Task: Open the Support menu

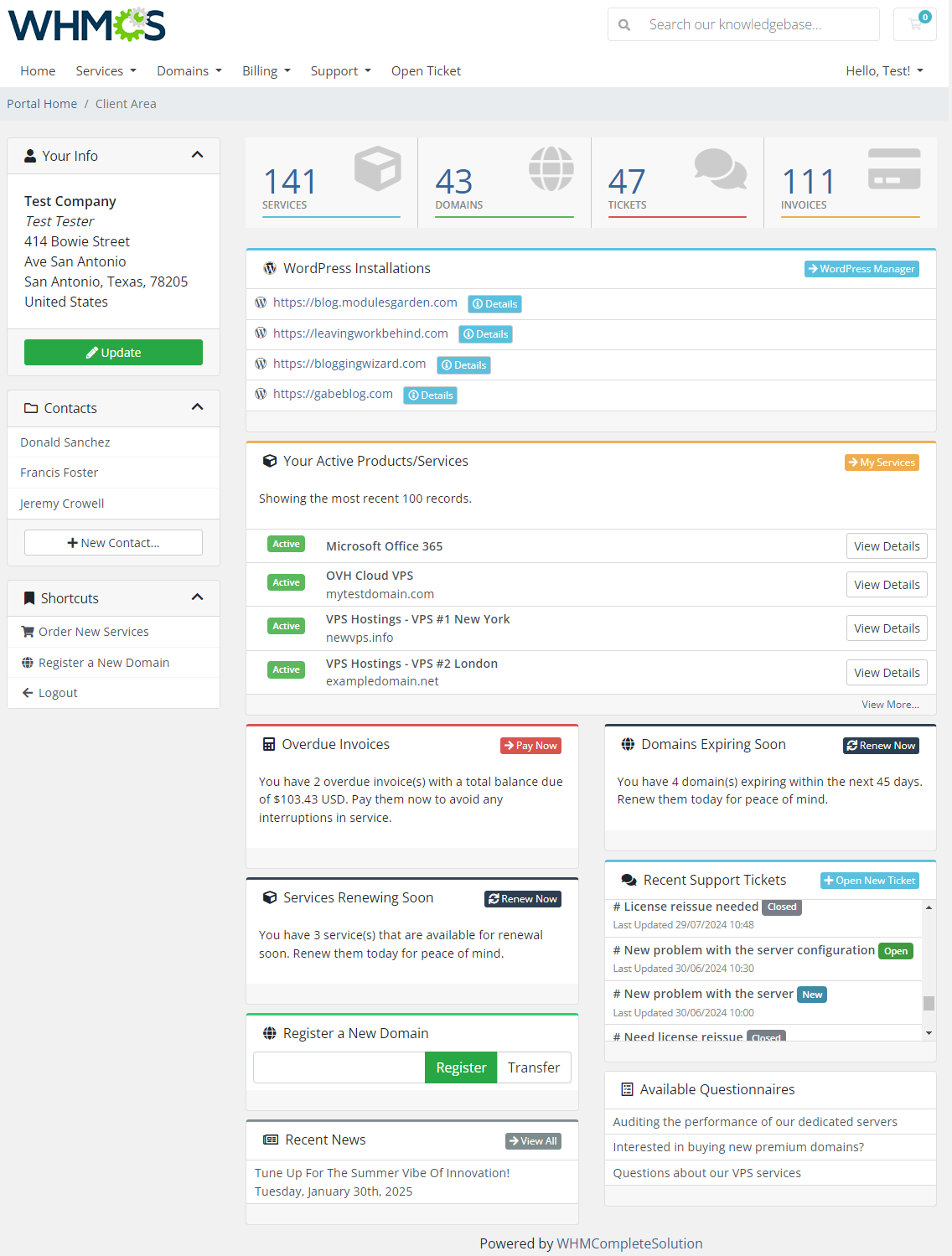Action: click(x=340, y=70)
